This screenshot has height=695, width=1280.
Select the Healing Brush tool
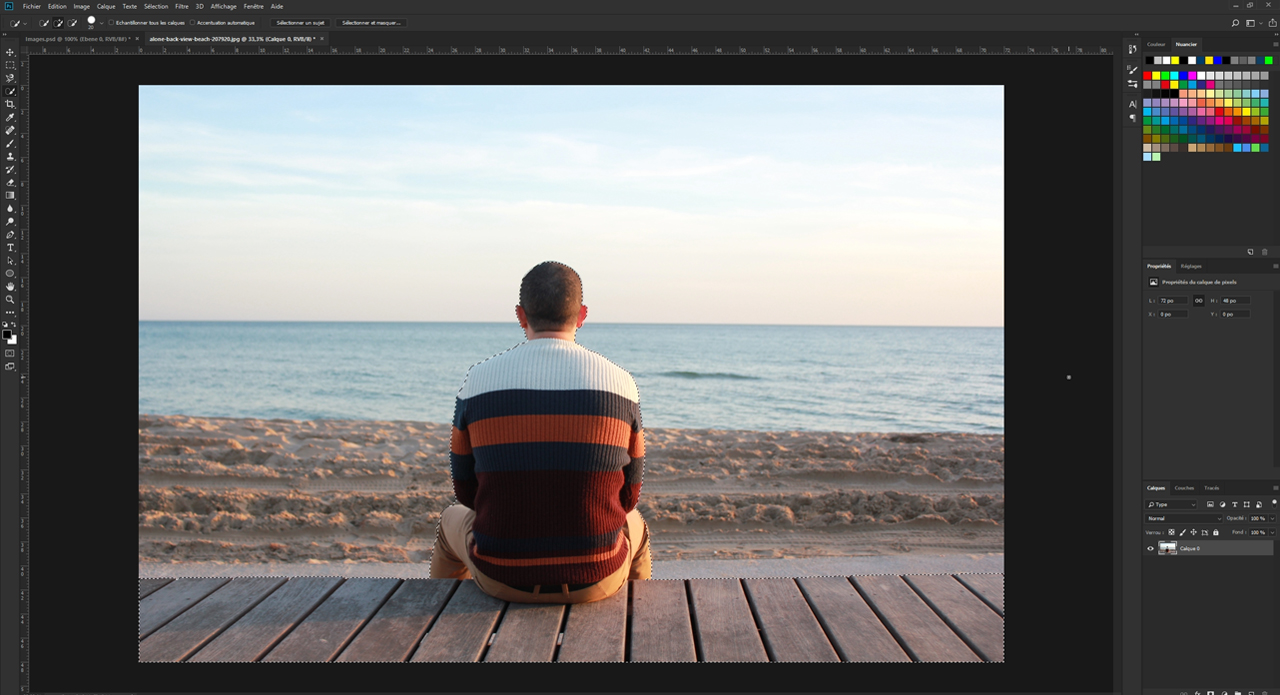(x=10, y=130)
